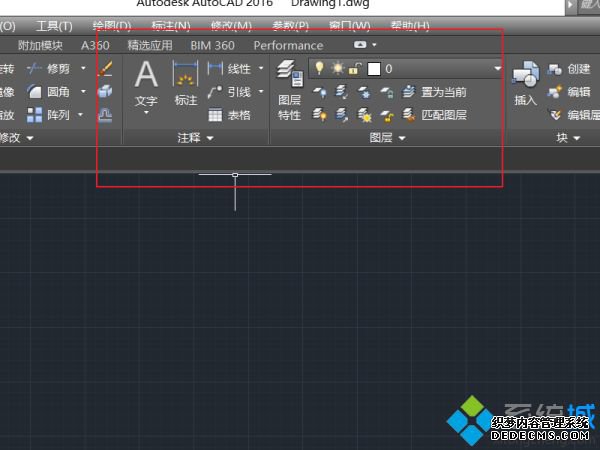
Task: Open the Modify 修改(M) menu
Action: coord(231,26)
